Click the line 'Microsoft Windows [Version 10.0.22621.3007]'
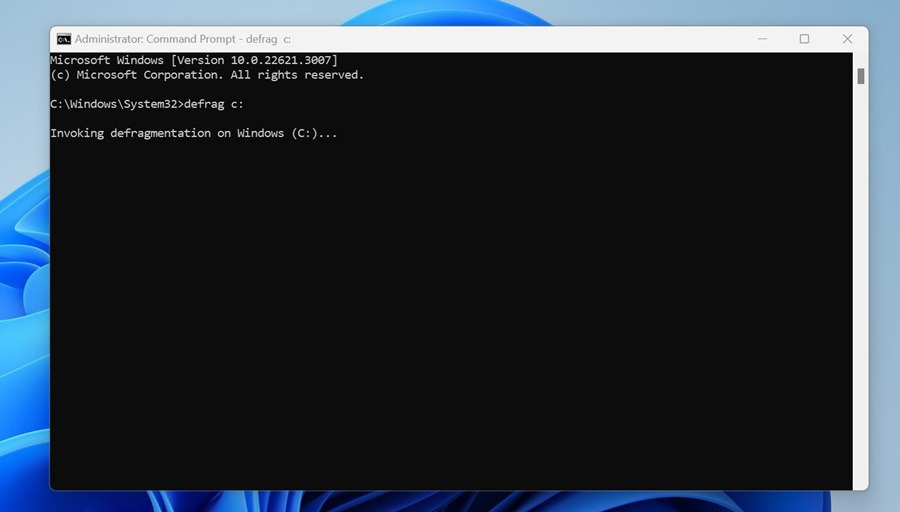900x512 pixels. (x=194, y=60)
